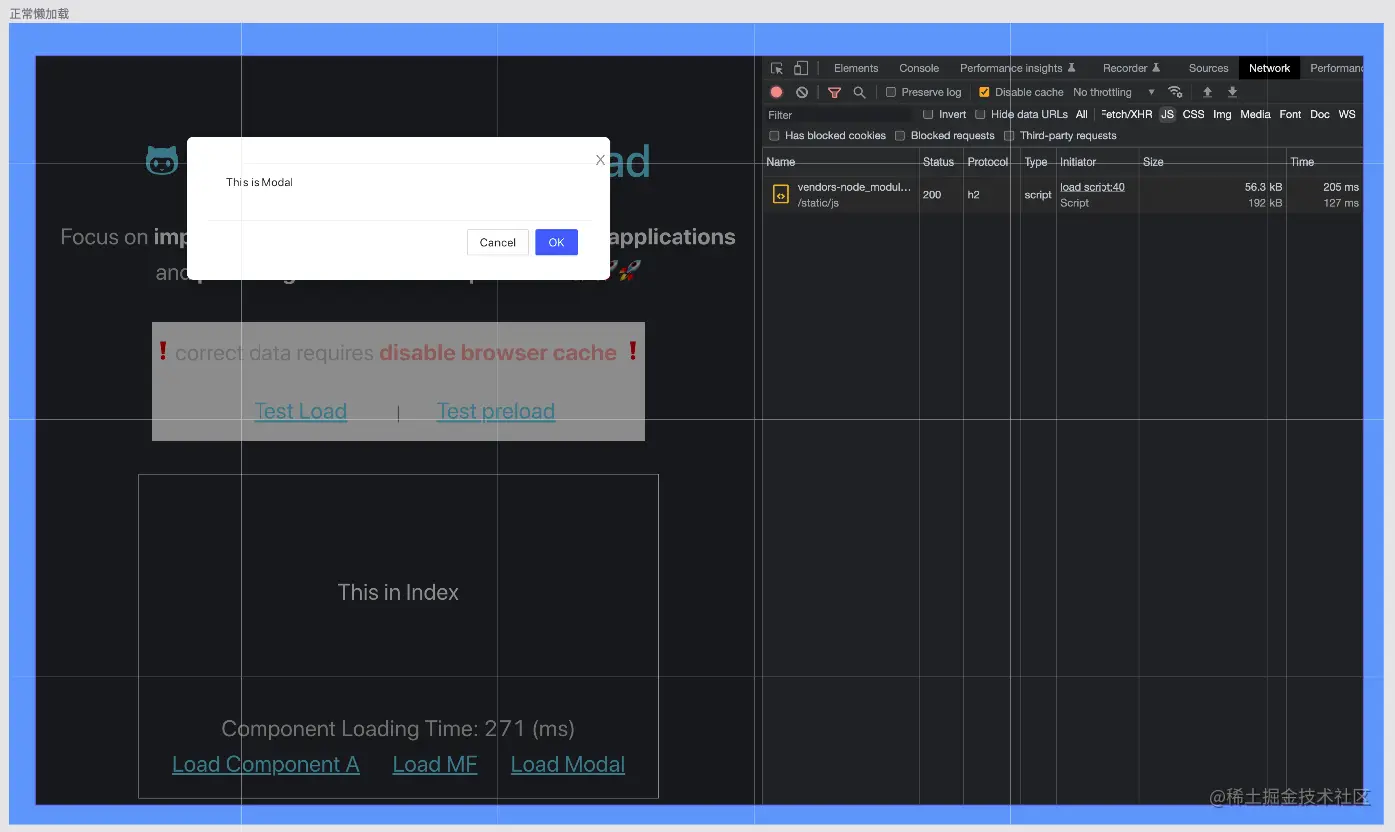Click the script file icon beside vendors-node_modul
Image resolution: width=1395 pixels, height=832 pixels.
(780, 193)
